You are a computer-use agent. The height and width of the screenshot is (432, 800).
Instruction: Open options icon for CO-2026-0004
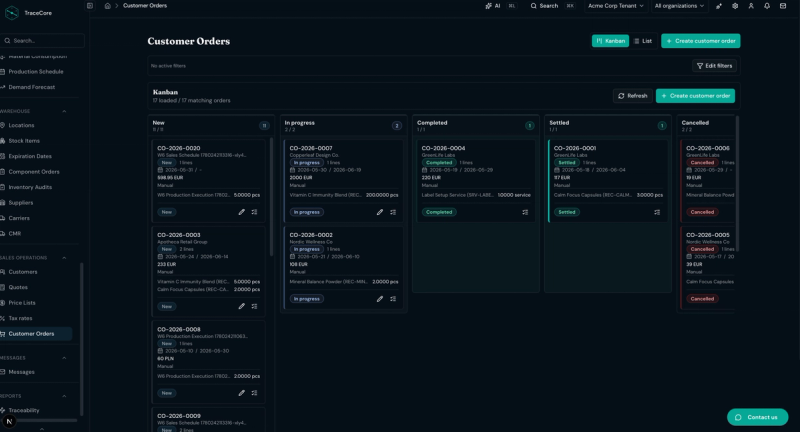coord(526,212)
